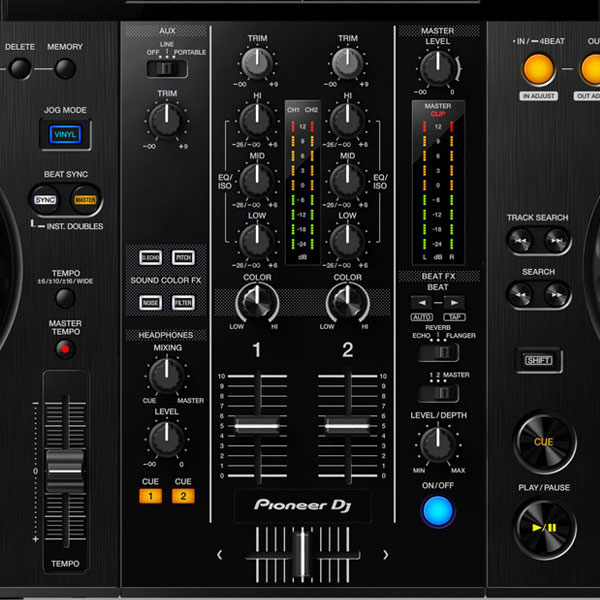Screen dimensions: 600x600
Task: Click the channel 2 fader handle
Action: 347,426
